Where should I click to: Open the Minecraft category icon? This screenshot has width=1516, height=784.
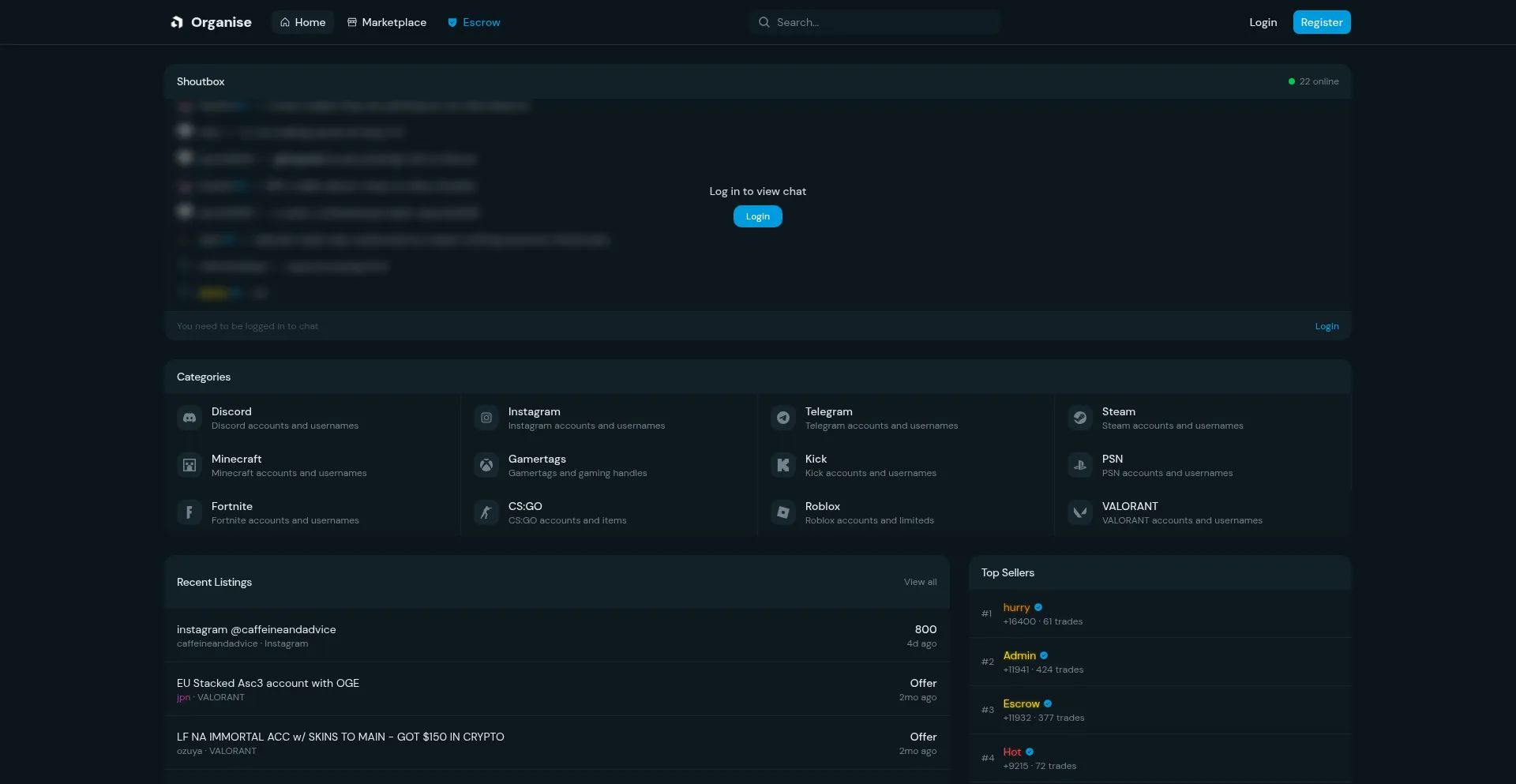coord(189,465)
